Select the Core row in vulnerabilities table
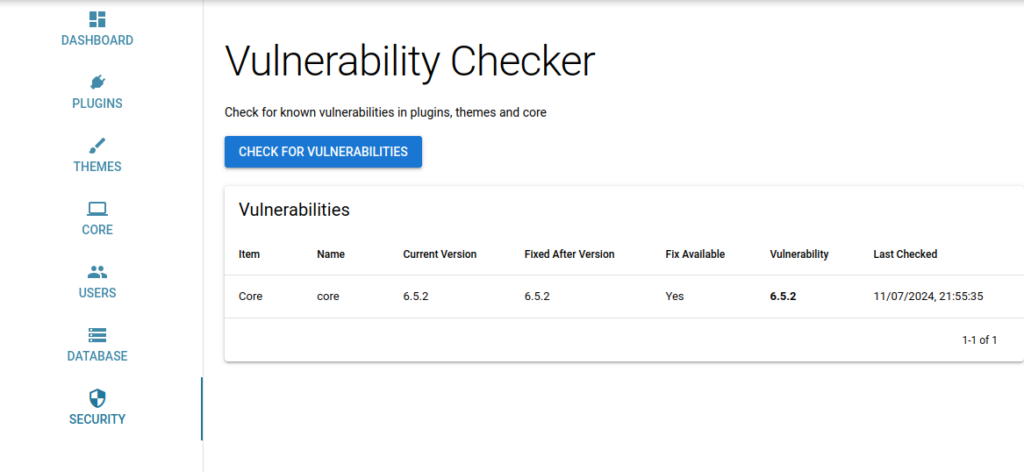Image resolution: width=1024 pixels, height=472 pixels. pyautogui.click(x=624, y=296)
